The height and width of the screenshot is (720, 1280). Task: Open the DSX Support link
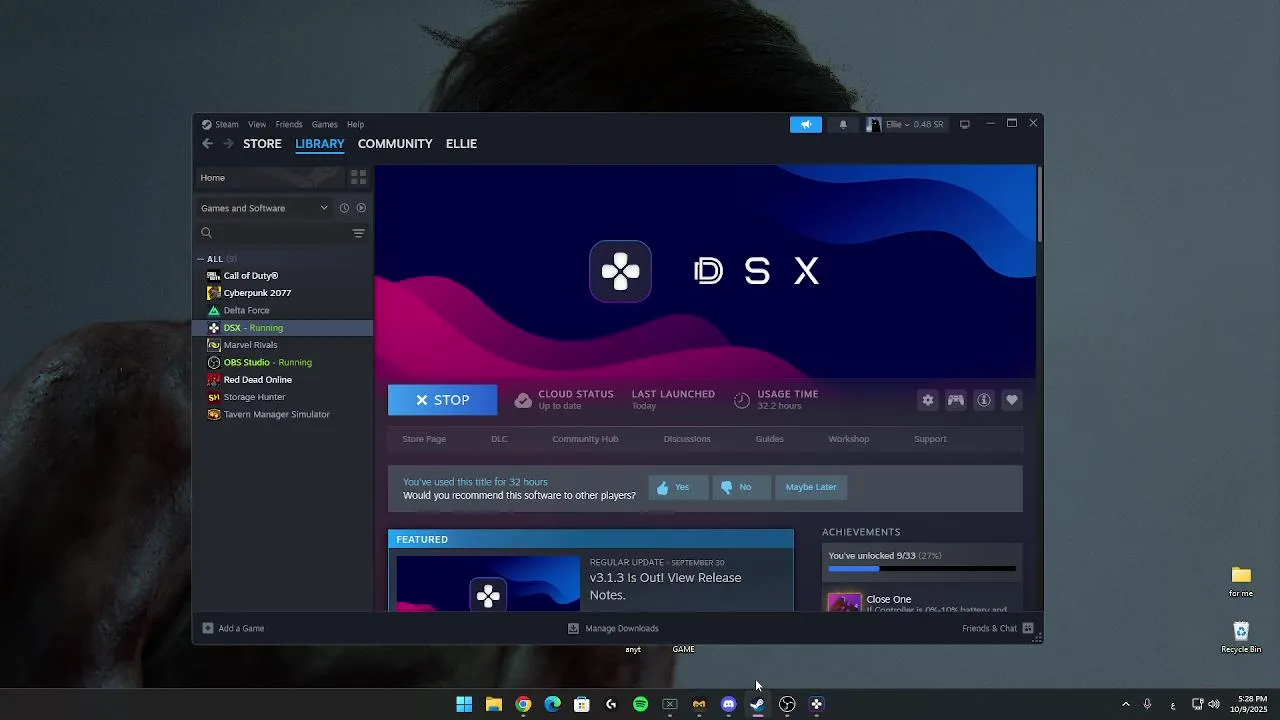(930, 439)
